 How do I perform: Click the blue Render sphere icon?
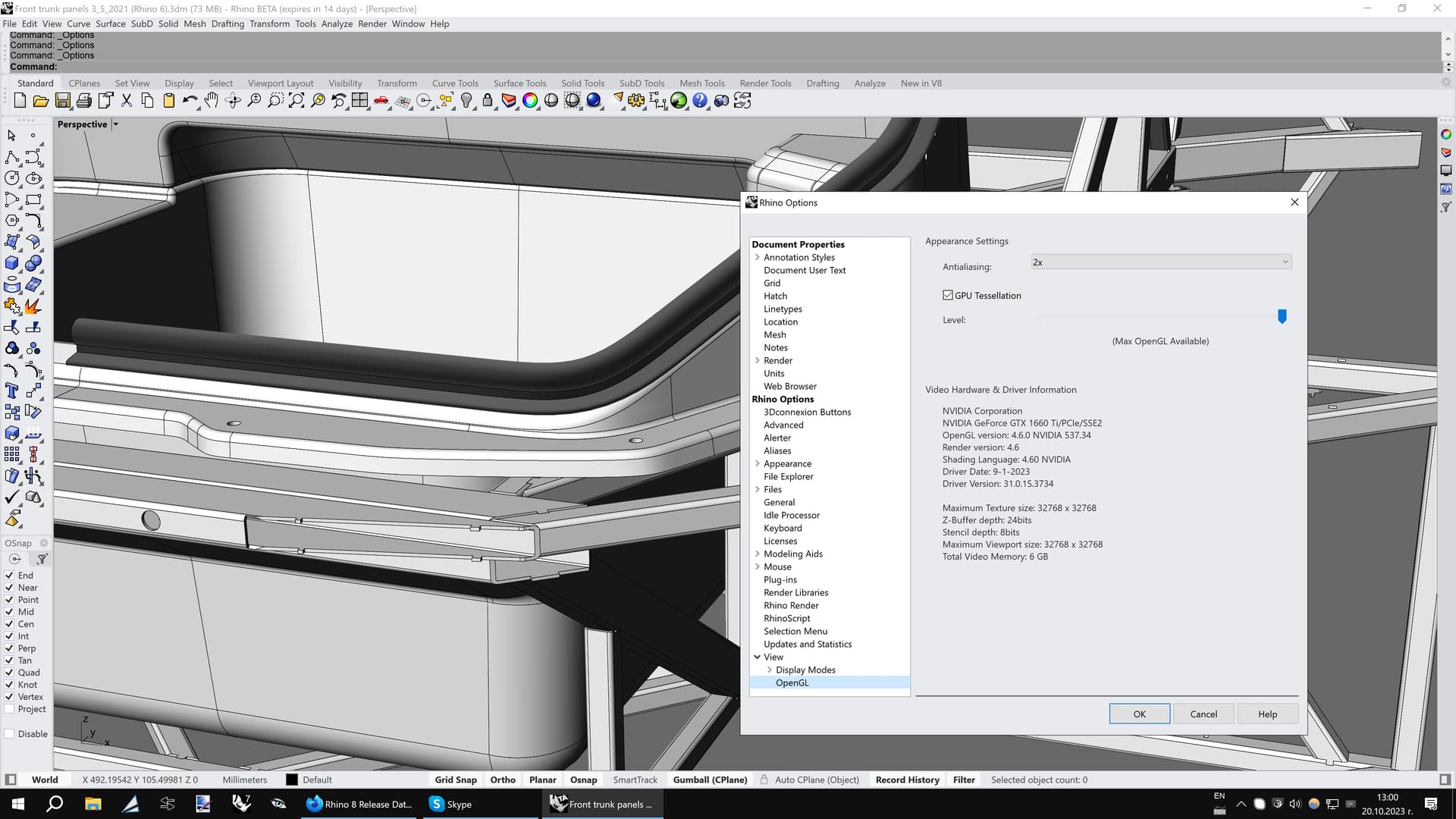pyautogui.click(x=594, y=101)
